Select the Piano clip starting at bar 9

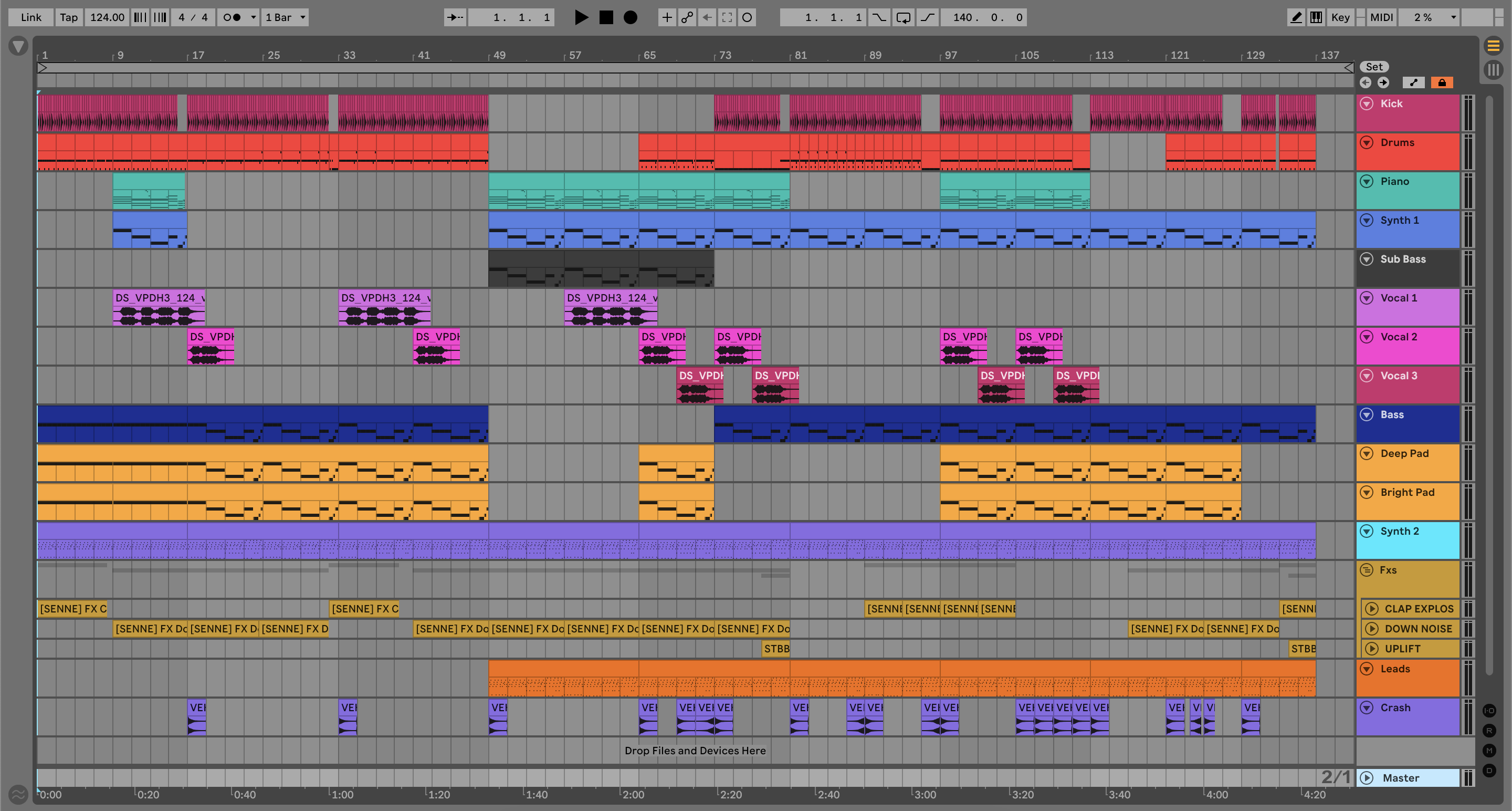click(149, 191)
